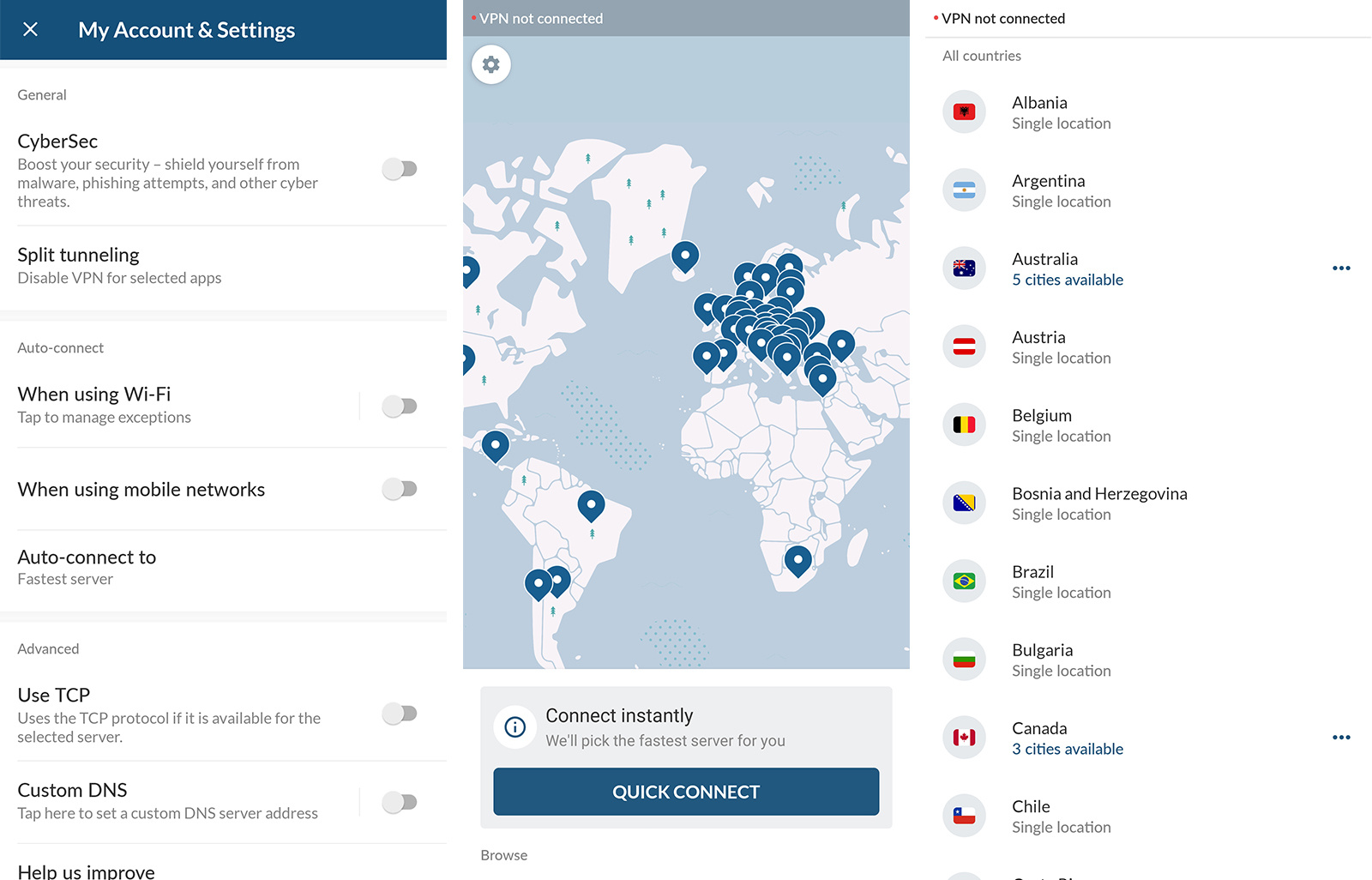Image resolution: width=1372 pixels, height=880 pixels.
Task: Tap the Costa Rica server pin
Action: tap(495, 447)
